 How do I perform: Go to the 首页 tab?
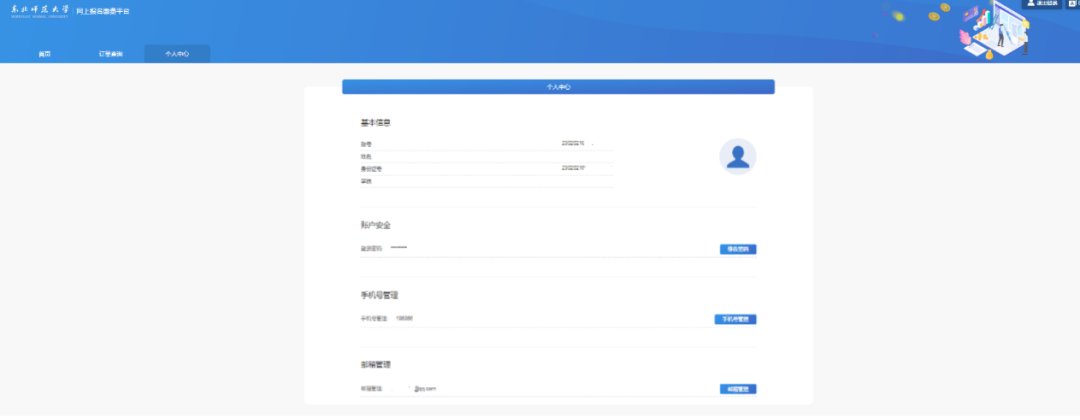[x=45, y=54]
